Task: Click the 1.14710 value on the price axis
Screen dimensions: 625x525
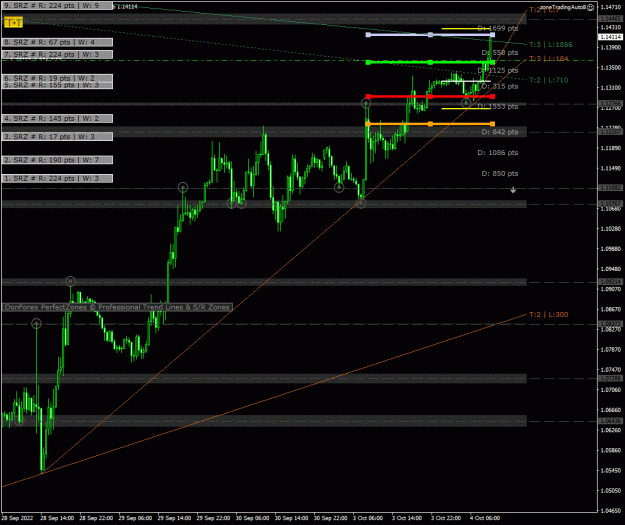Action: pos(611,7)
